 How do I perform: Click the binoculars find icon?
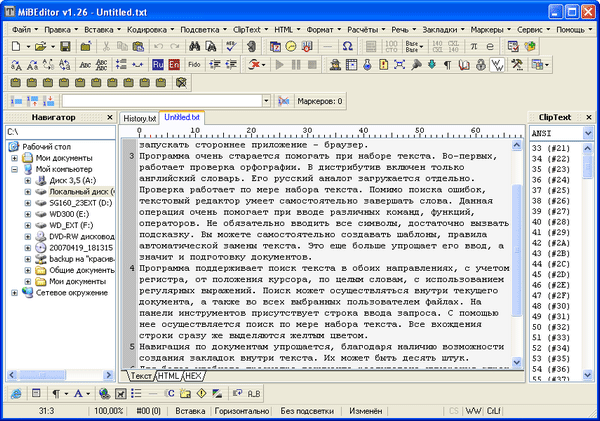tap(194, 46)
